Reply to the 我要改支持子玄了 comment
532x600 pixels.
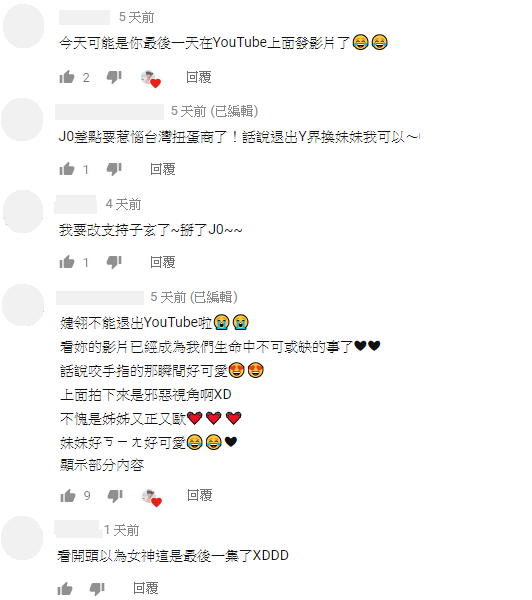163,262
